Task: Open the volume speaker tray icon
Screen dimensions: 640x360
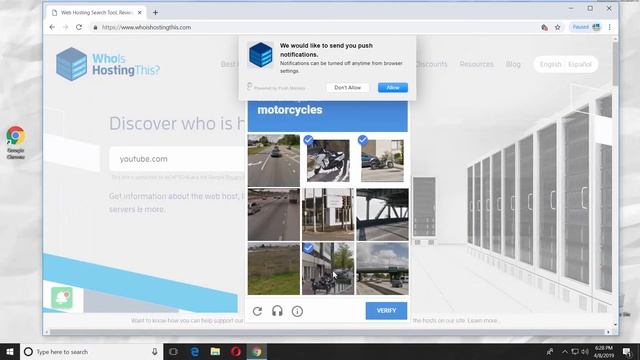Action: (585, 352)
